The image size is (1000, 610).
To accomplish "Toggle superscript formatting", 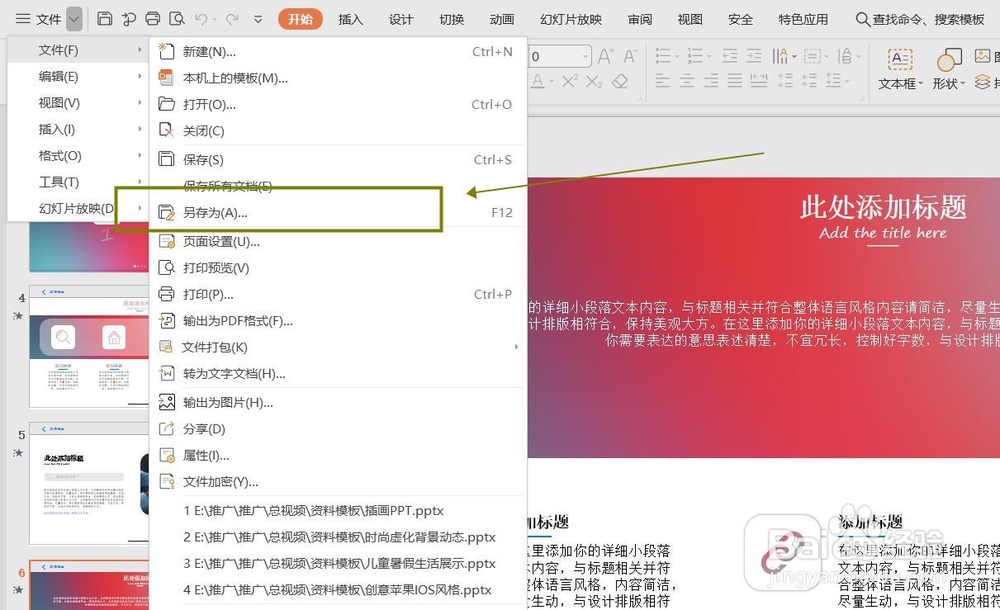I will coord(569,81).
